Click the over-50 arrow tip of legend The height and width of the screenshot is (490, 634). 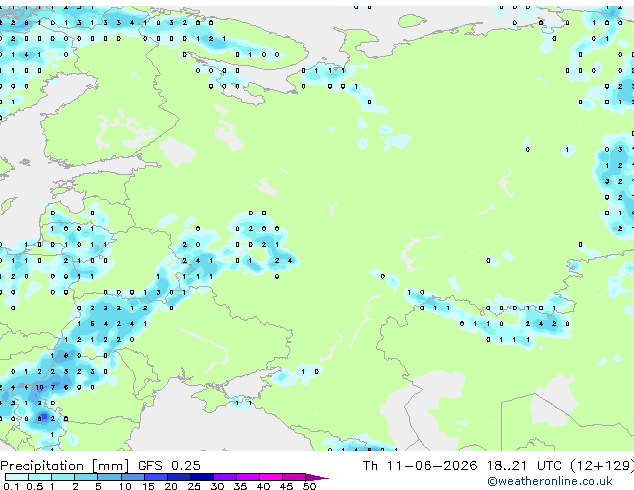[x=317, y=477]
